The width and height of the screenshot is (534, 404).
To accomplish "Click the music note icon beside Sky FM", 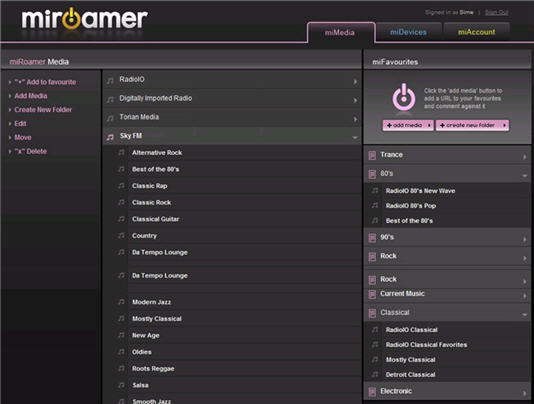I will click(110, 137).
